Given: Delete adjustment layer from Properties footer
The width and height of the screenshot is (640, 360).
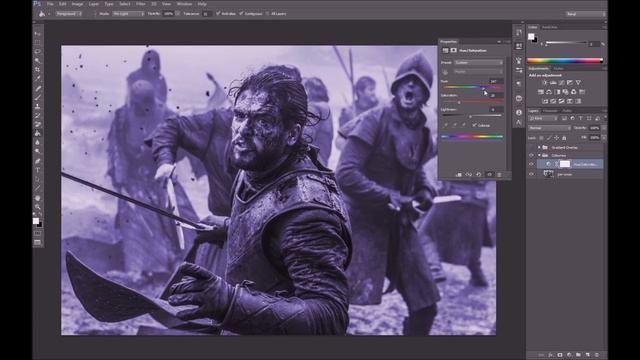Looking at the screenshot, I should (x=499, y=175).
